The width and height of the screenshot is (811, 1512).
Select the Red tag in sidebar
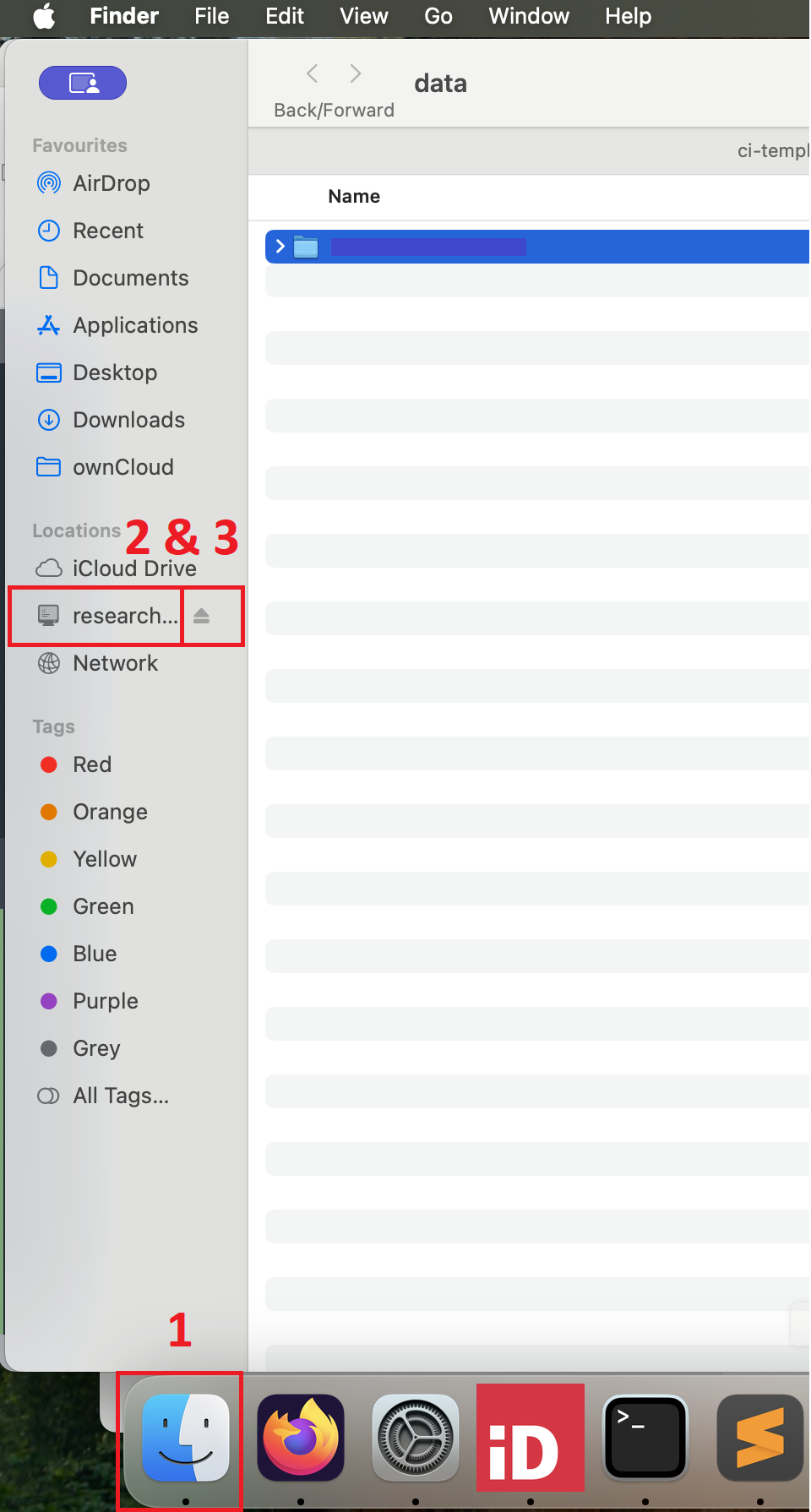[91, 764]
